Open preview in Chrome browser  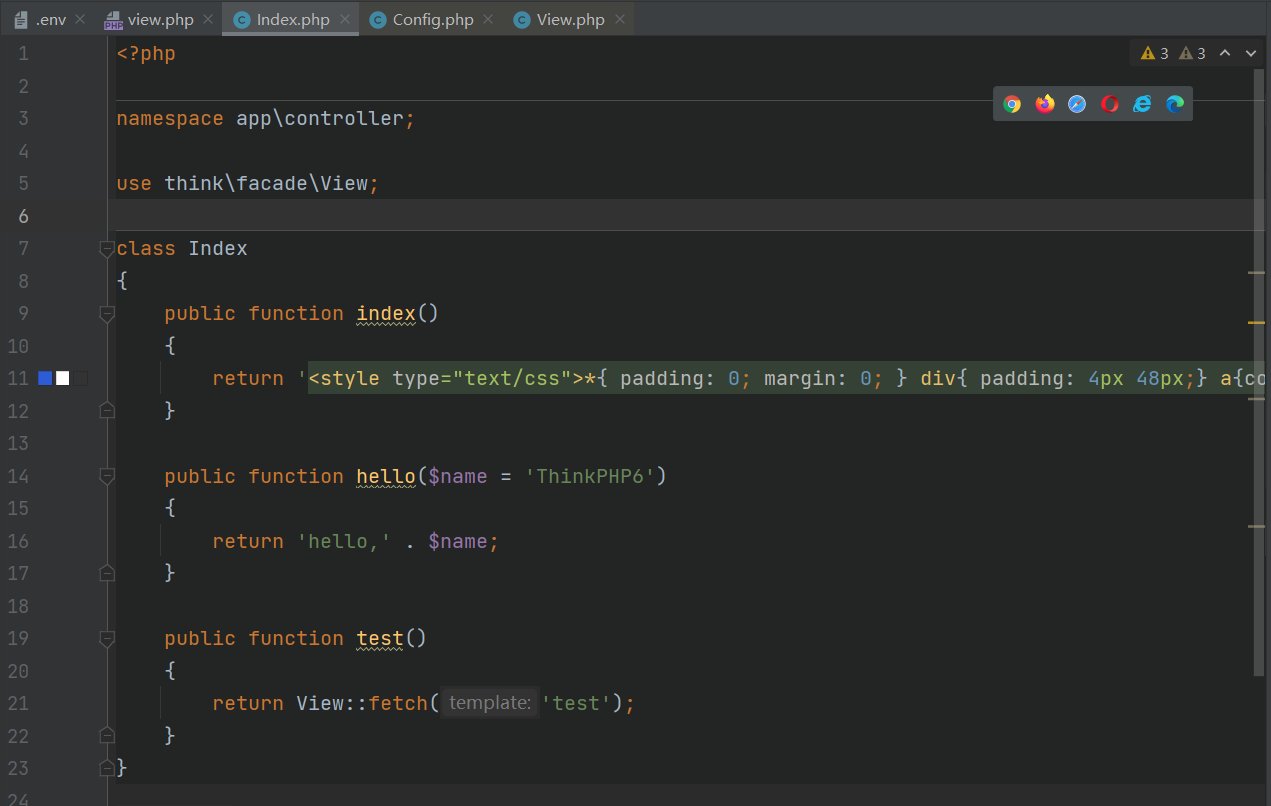click(x=1012, y=104)
